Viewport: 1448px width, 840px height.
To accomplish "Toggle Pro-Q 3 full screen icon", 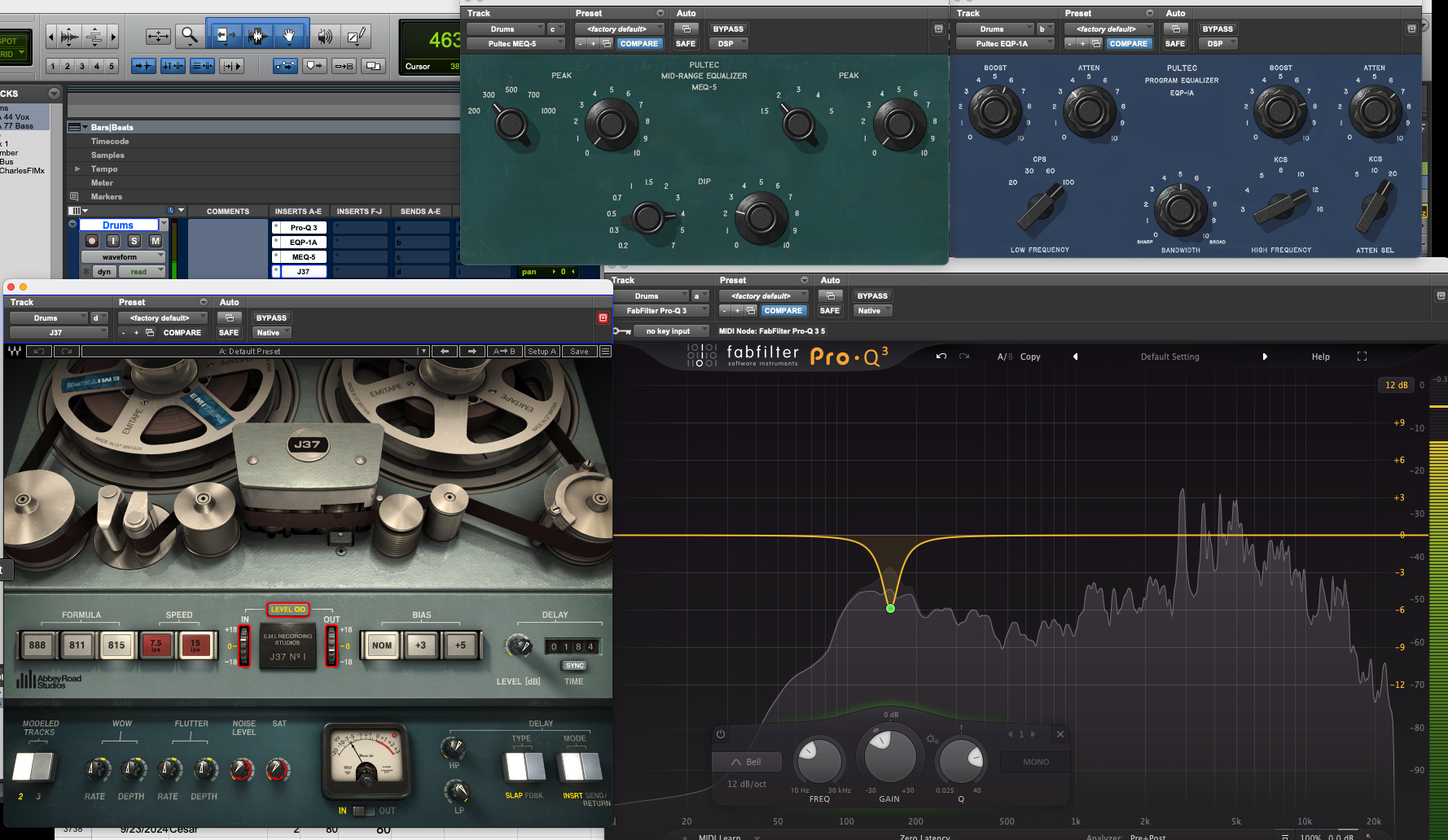I will [1362, 357].
